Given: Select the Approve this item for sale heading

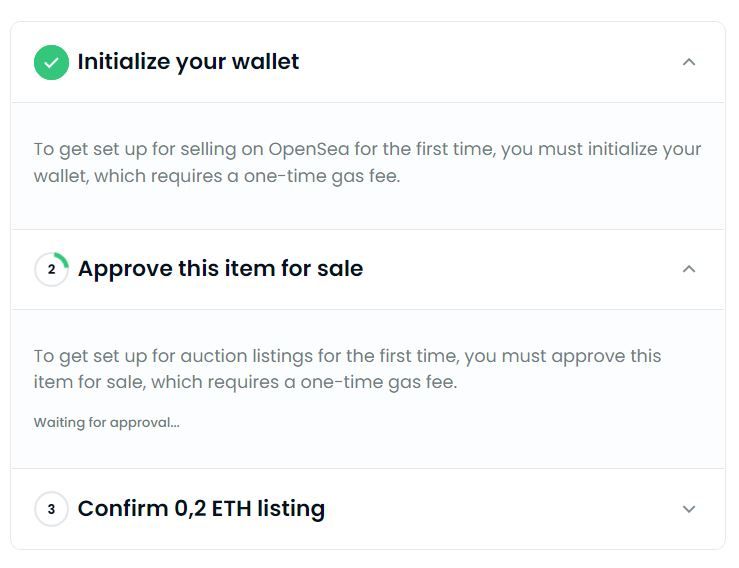Looking at the screenshot, I should [220, 269].
